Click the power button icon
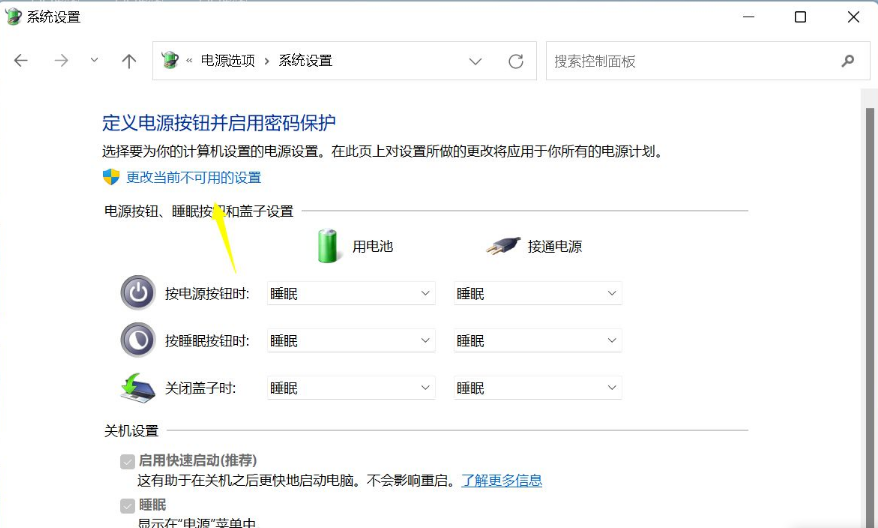Viewport: 878px width, 528px height. (138, 293)
